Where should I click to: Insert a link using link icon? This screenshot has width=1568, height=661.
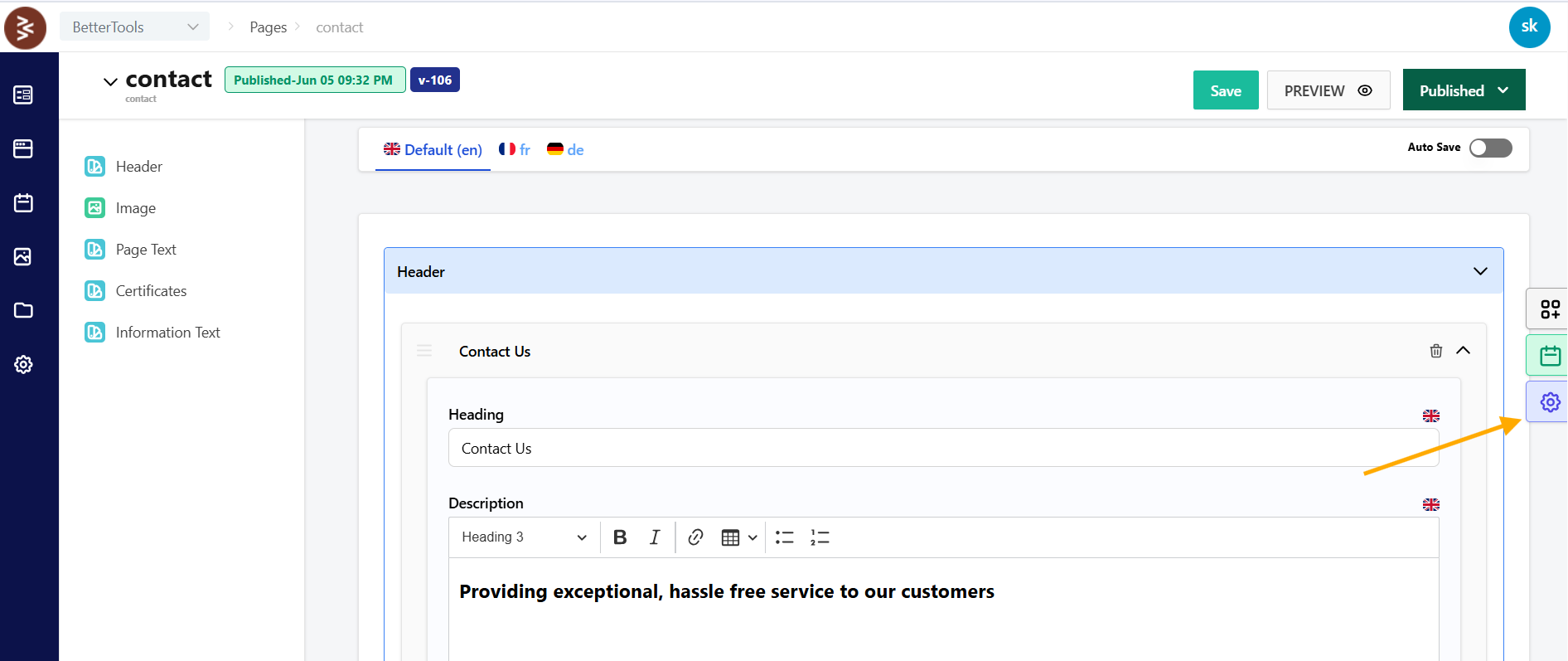coord(695,537)
